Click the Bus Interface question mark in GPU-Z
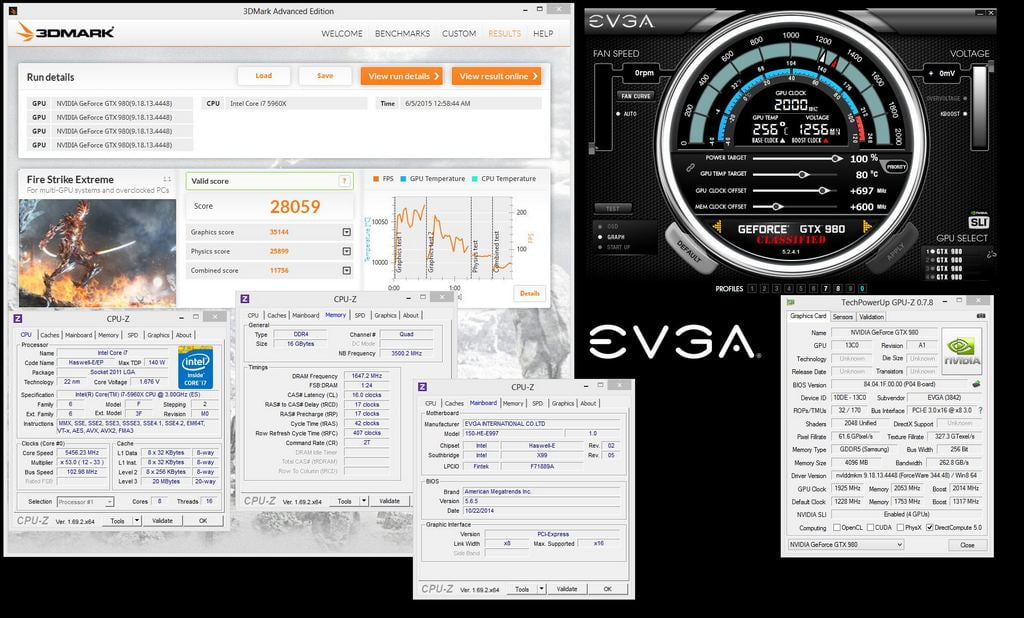Image resolution: width=1024 pixels, height=618 pixels. point(981,410)
